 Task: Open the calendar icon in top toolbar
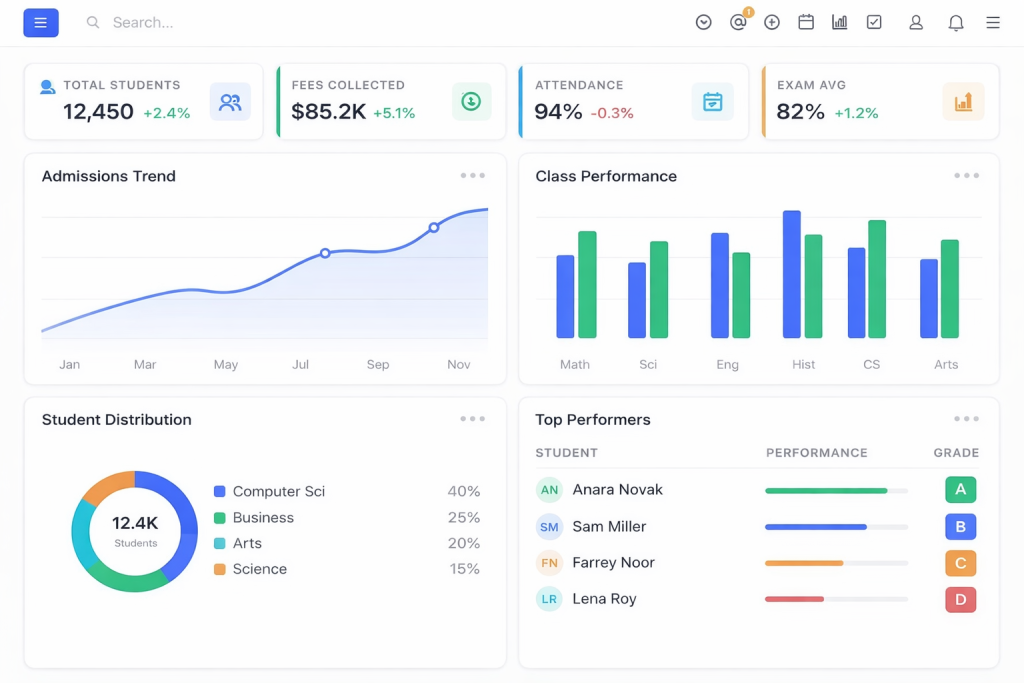(x=806, y=22)
